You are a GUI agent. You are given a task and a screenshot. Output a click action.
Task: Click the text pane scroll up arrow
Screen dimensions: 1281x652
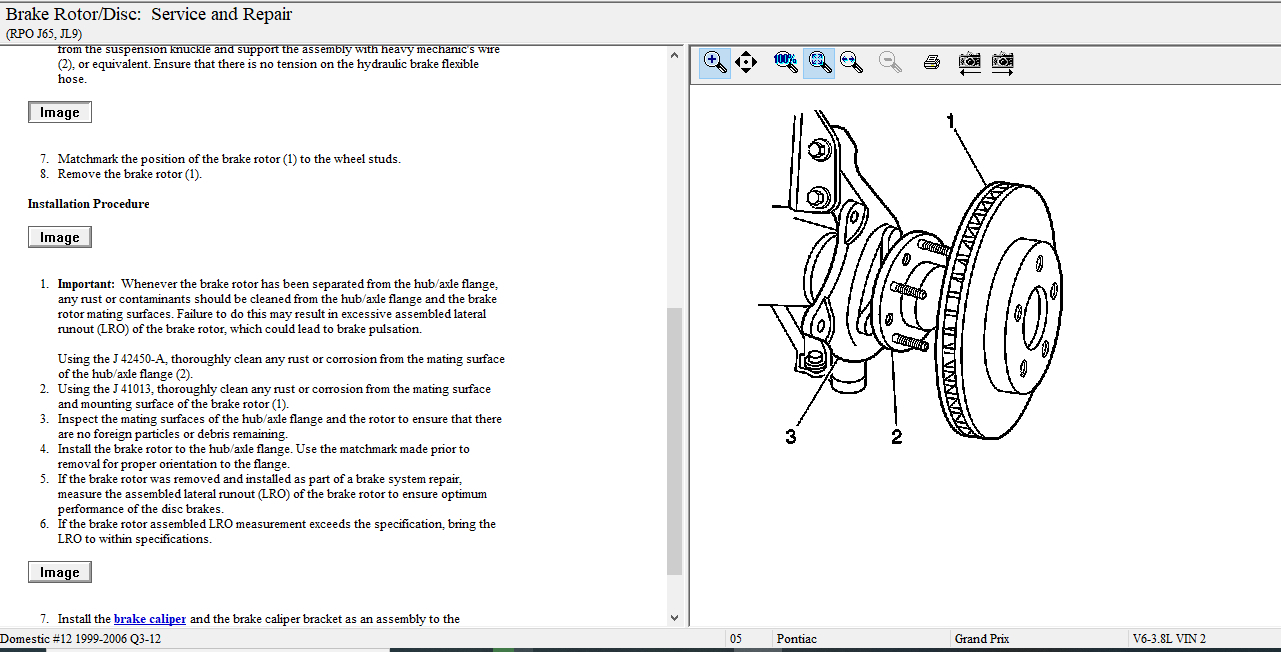pos(674,55)
